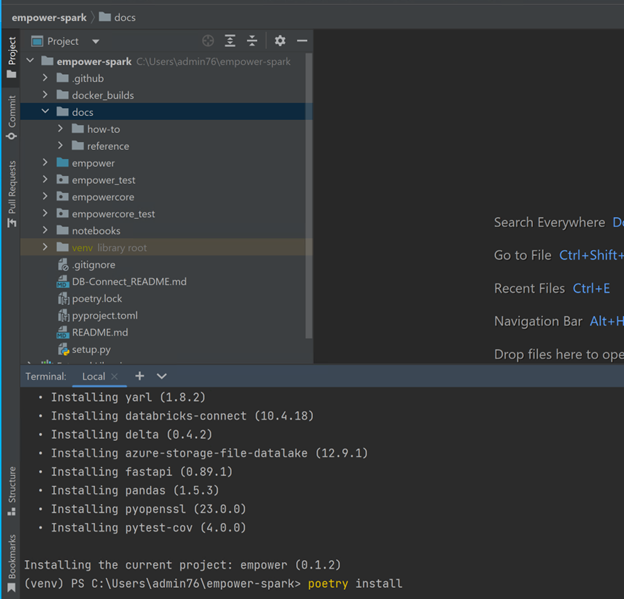Expand the reference folder chevron
The height and width of the screenshot is (599, 624).
pyautogui.click(x=60, y=146)
